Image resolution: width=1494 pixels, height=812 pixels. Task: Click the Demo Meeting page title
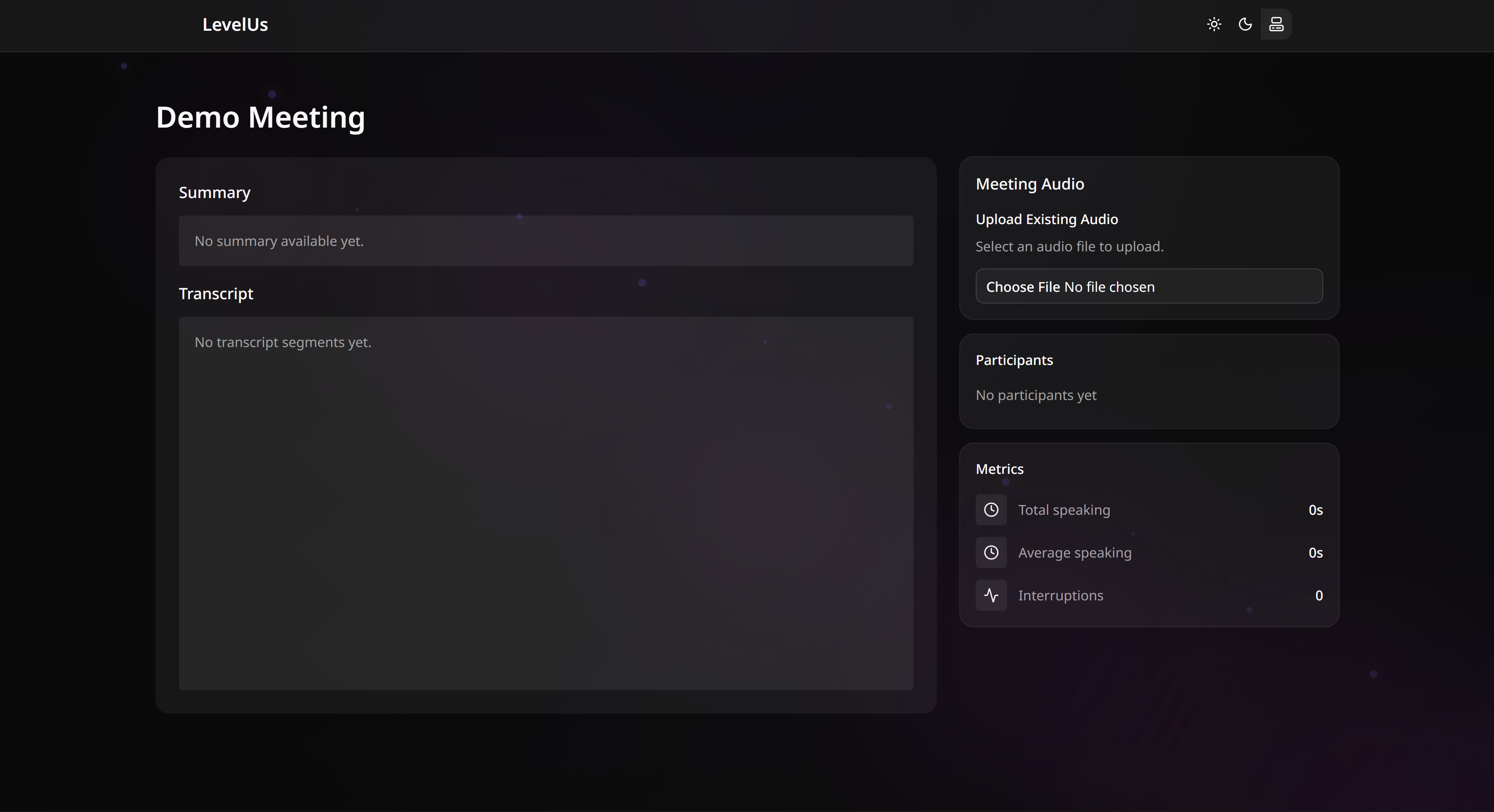(260, 118)
